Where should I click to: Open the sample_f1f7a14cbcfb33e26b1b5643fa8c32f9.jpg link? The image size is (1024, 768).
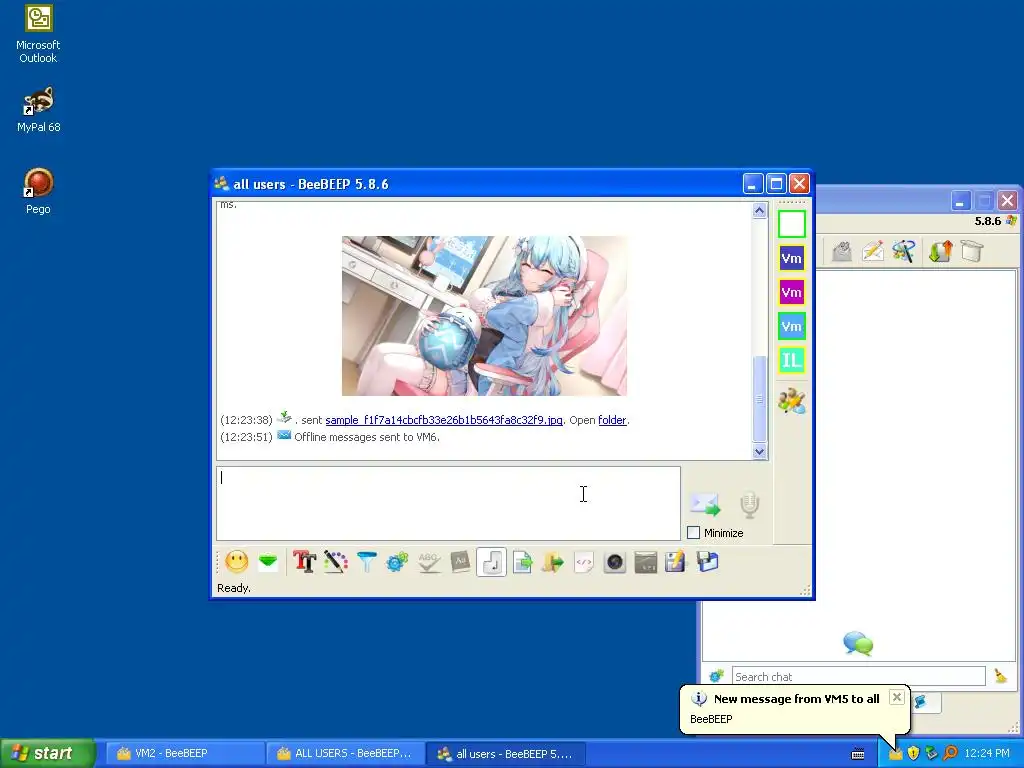click(x=443, y=420)
